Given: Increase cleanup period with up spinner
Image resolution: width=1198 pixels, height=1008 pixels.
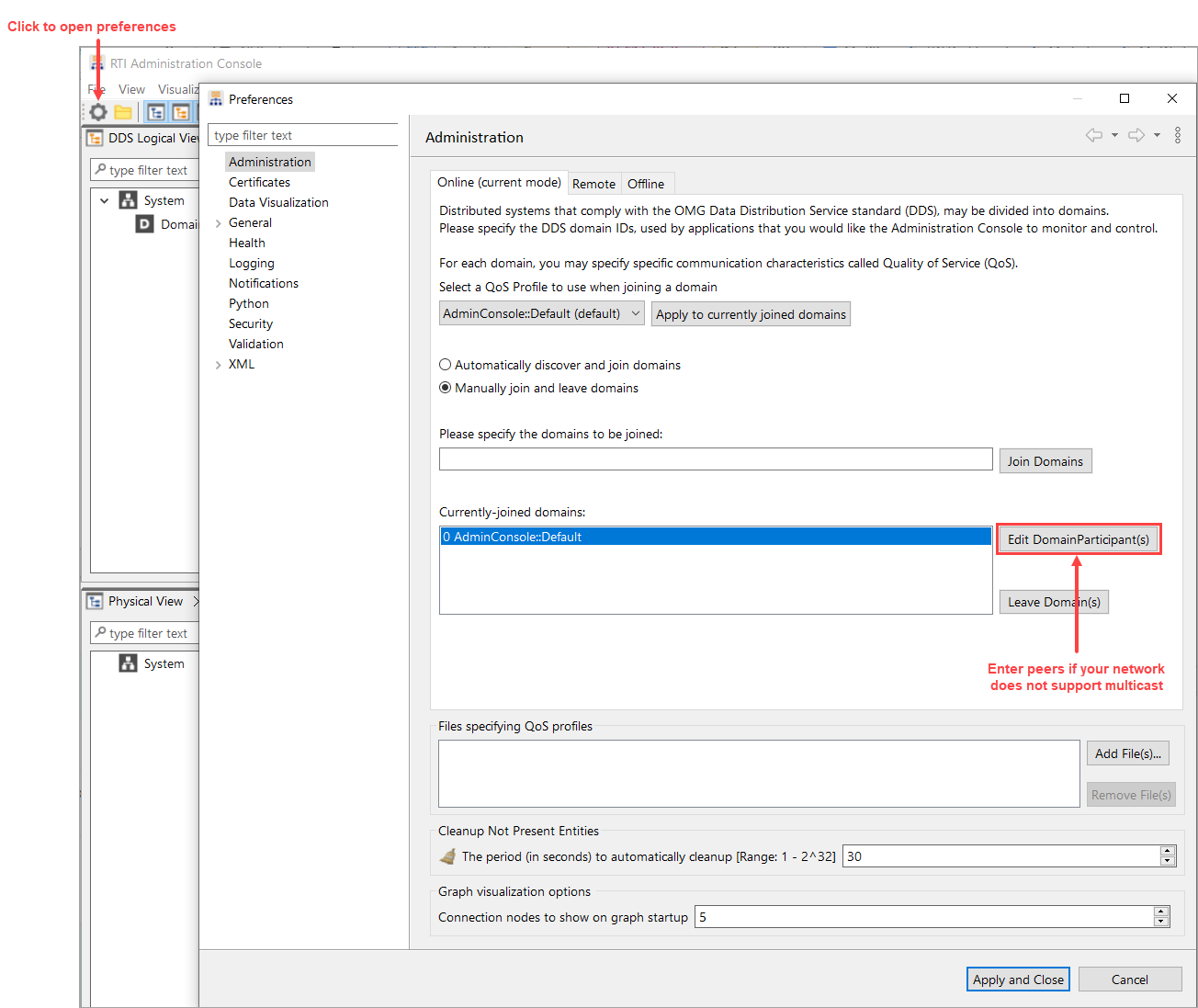Looking at the screenshot, I should [x=1167, y=851].
